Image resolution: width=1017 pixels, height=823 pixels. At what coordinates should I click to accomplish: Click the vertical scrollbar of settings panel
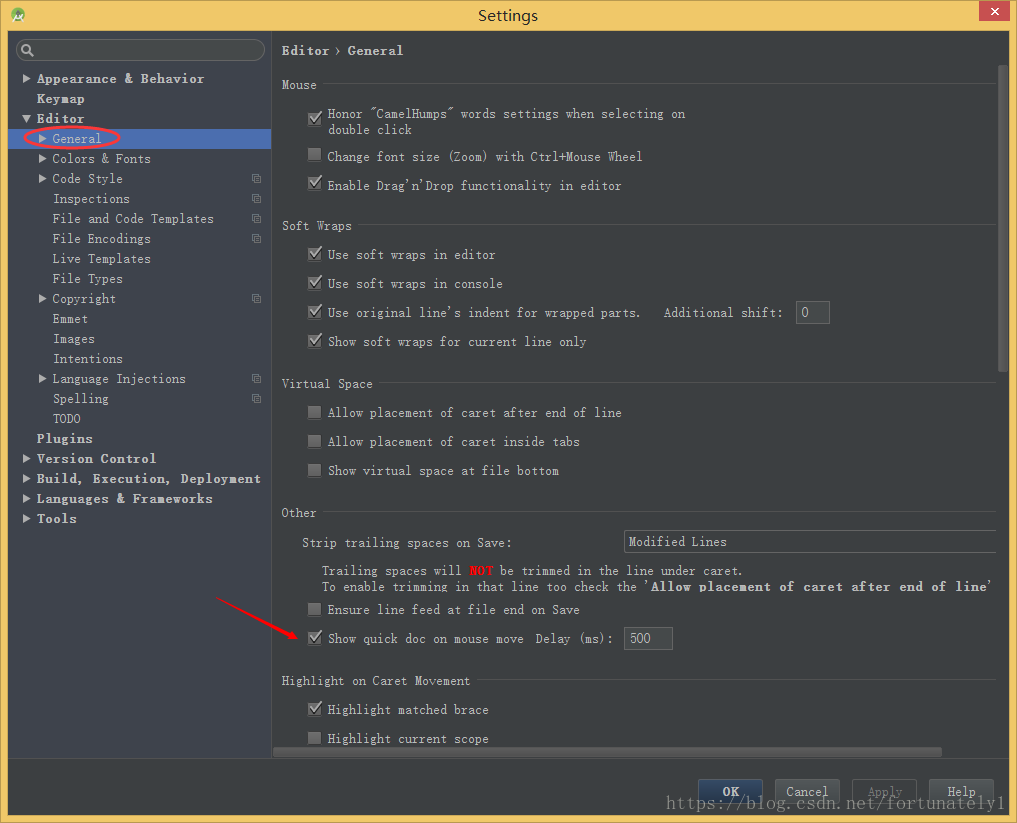(1002, 220)
